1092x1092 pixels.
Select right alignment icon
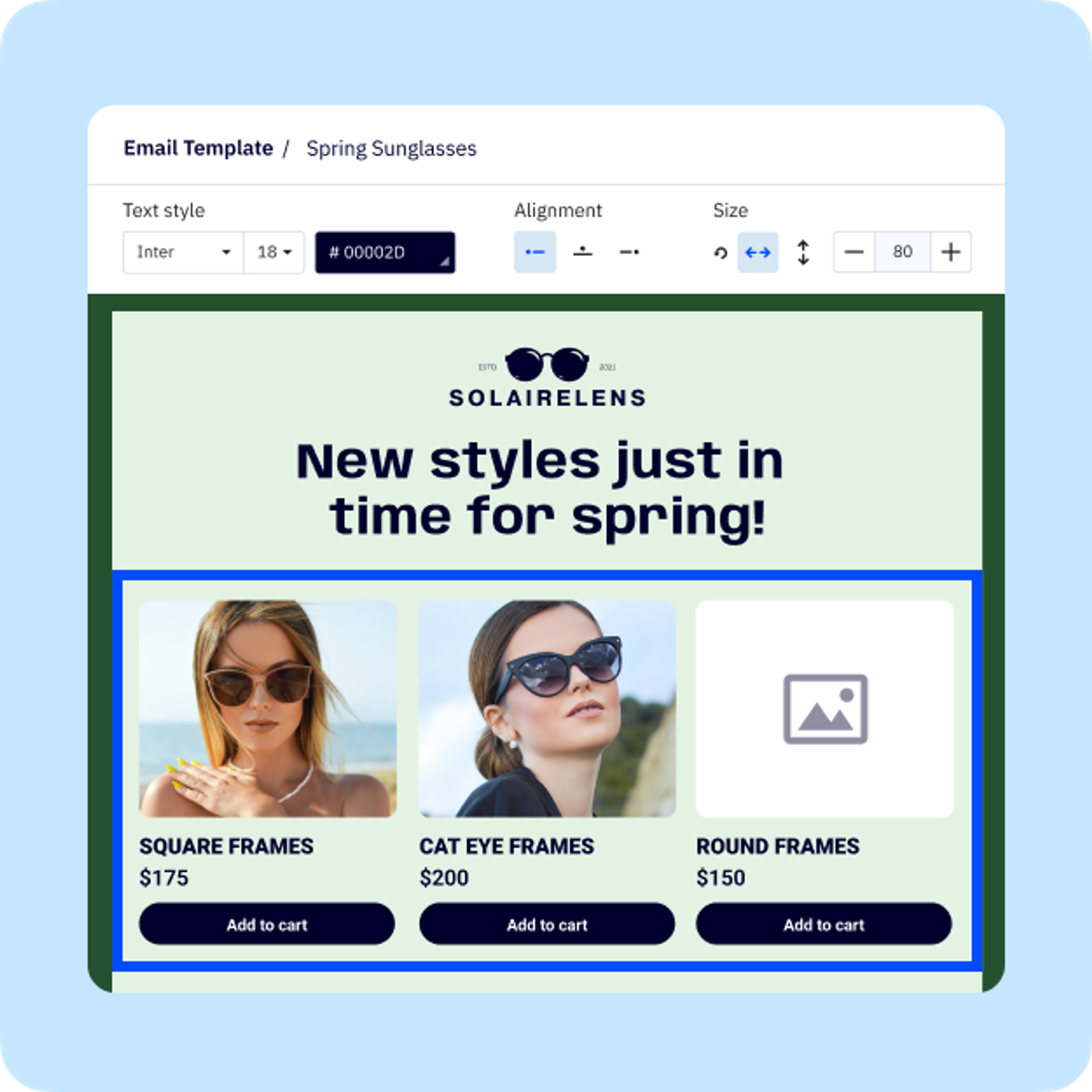(x=629, y=252)
